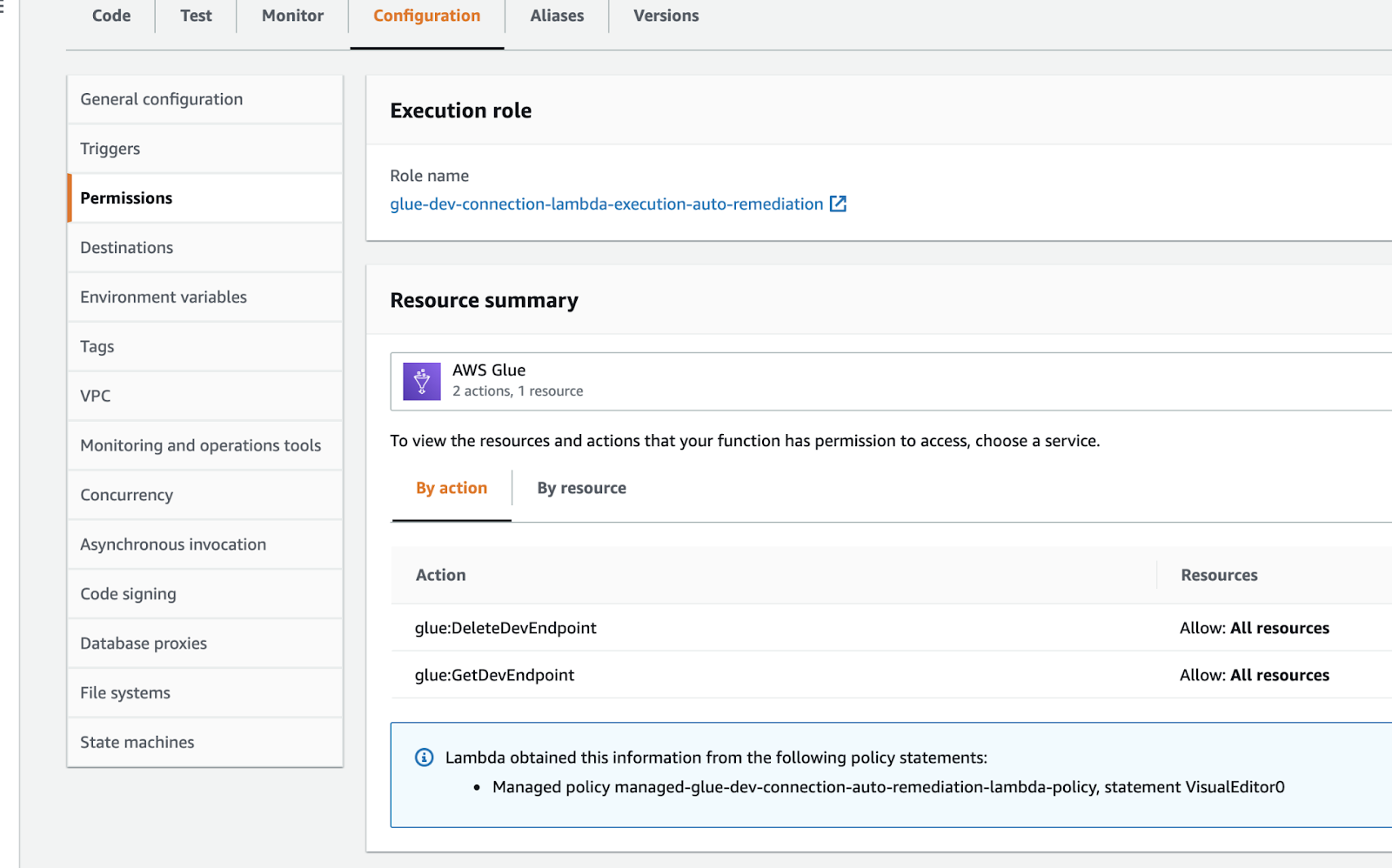The width and height of the screenshot is (1392, 868).
Task: Open the glue-dev-connection-lambda-execution-auto-remediation role link
Action: pyautogui.click(x=606, y=204)
